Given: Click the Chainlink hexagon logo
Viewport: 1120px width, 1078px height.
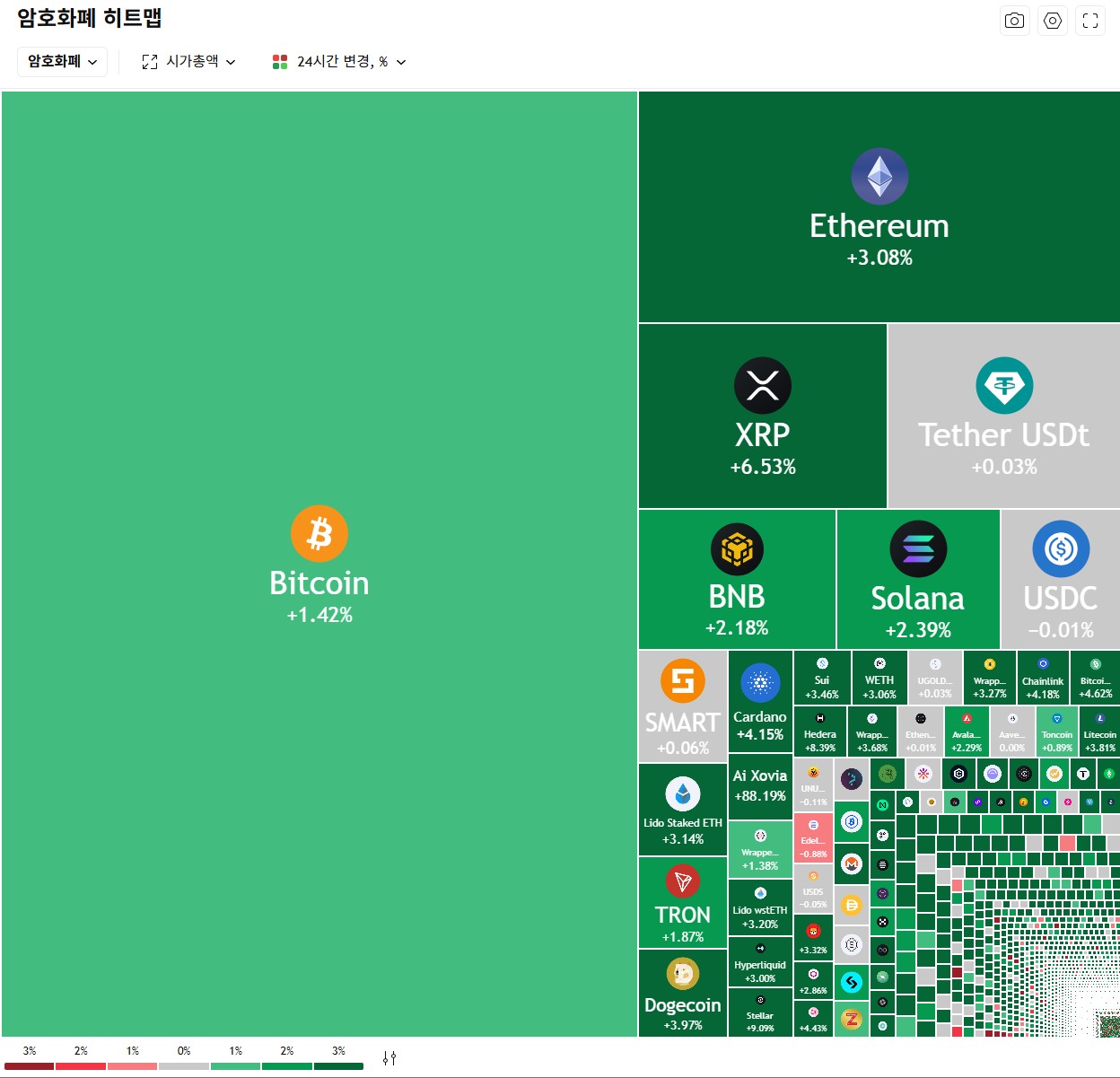Looking at the screenshot, I should (x=1043, y=664).
